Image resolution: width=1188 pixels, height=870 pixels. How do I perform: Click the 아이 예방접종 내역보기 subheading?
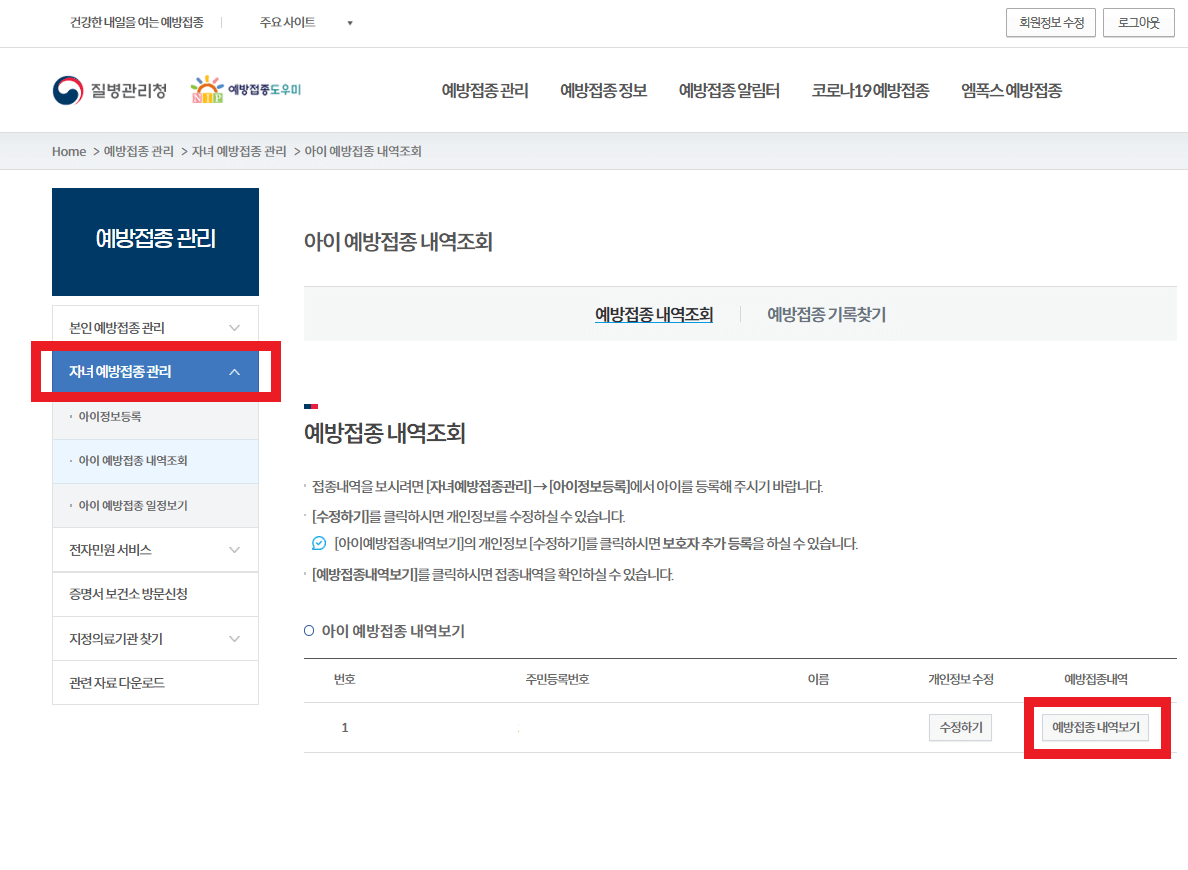[x=393, y=631]
